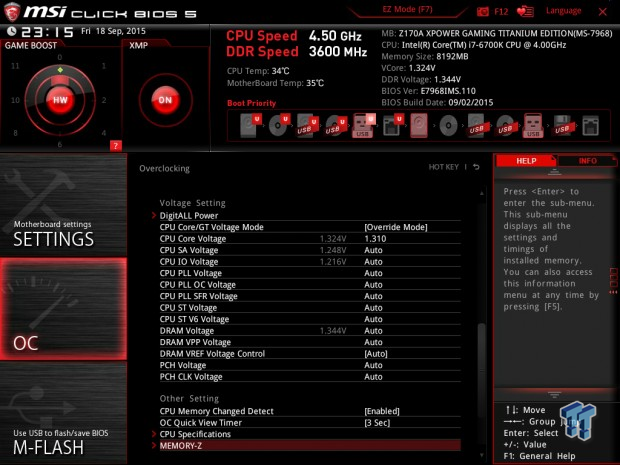This screenshot has height=465, width=620.
Task: Select legacy USB hard disk boot icon
Action: pyautogui.click(x=477, y=126)
